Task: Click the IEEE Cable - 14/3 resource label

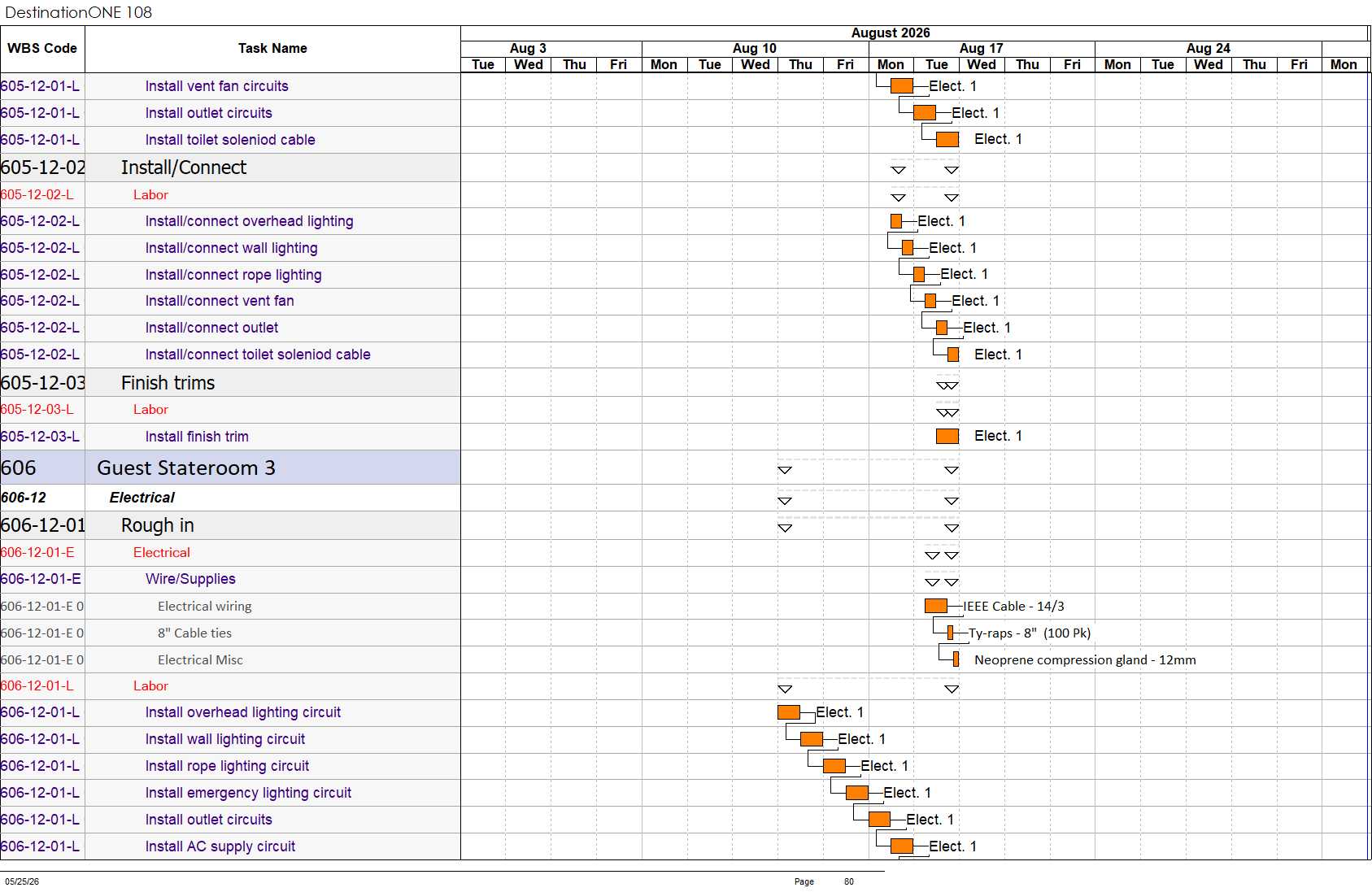Action: click(x=1013, y=607)
